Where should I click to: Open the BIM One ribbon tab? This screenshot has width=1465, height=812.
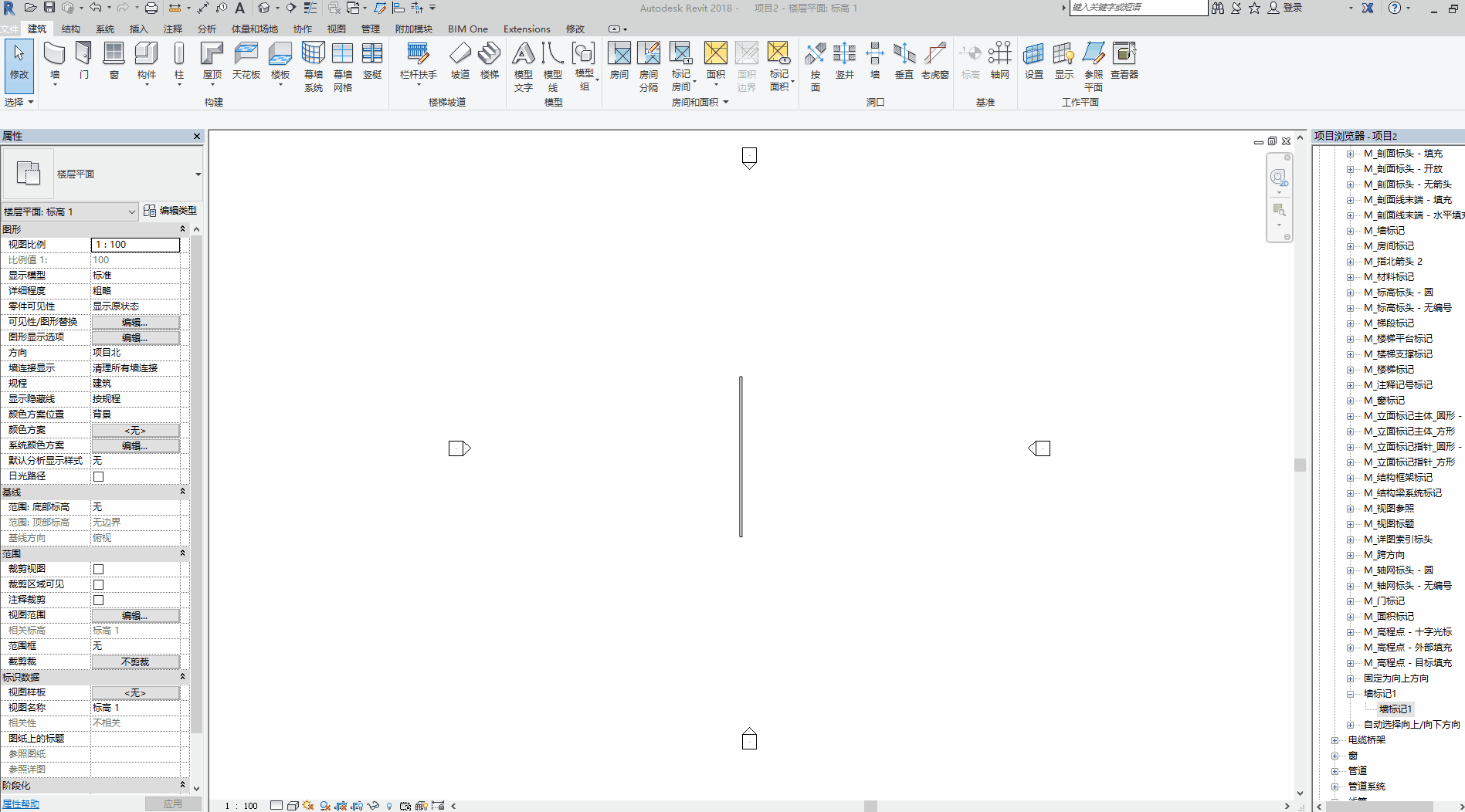click(468, 29)
